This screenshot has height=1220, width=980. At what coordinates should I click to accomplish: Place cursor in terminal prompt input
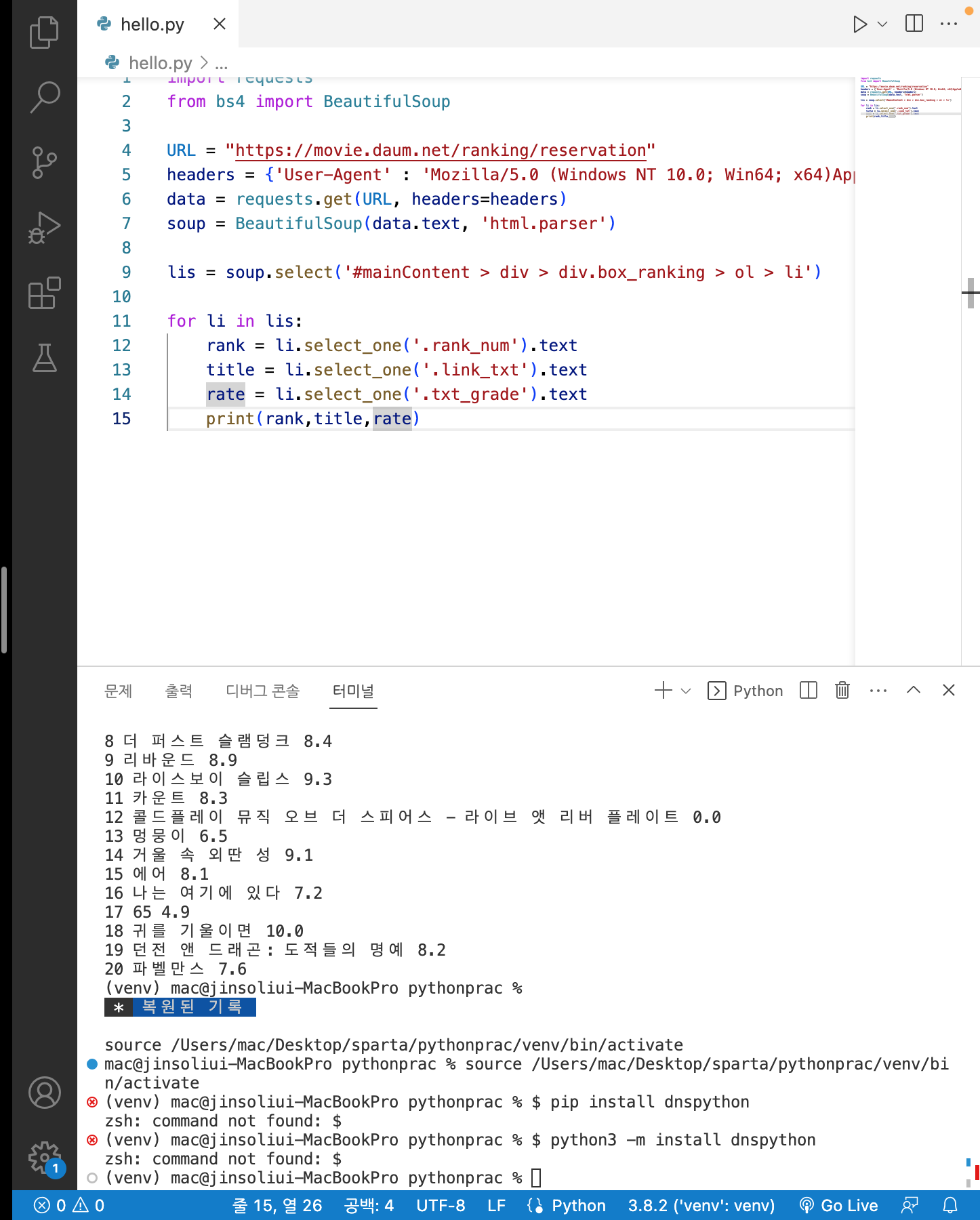pyautogui.click(x=536, y=1178)
